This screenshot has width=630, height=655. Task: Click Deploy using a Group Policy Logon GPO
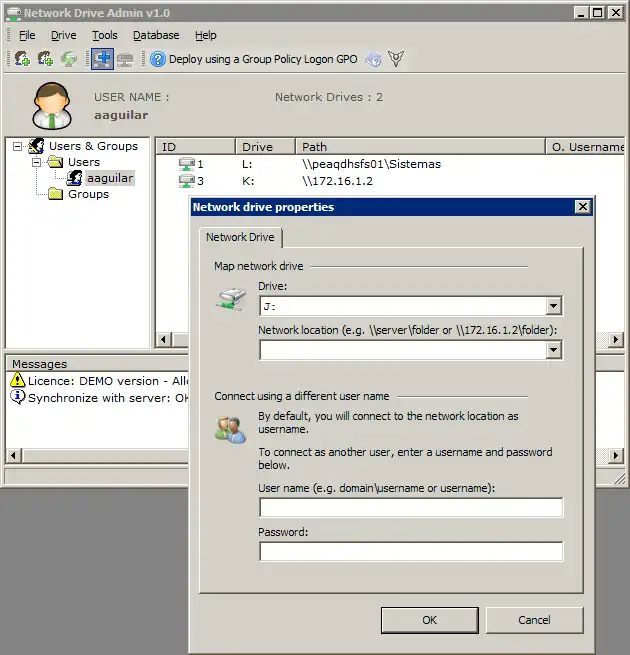[x=263, y=59]
